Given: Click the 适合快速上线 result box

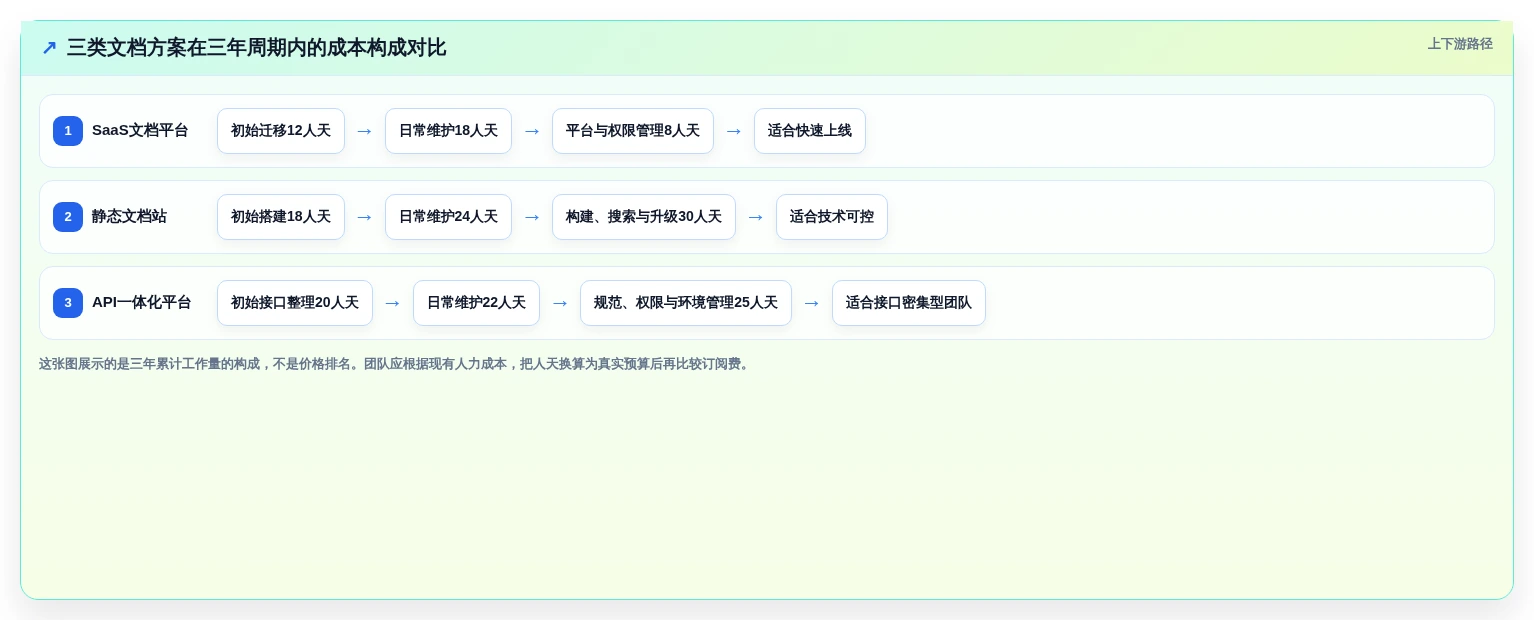Looking at the screenshot, I should point(810,131).
